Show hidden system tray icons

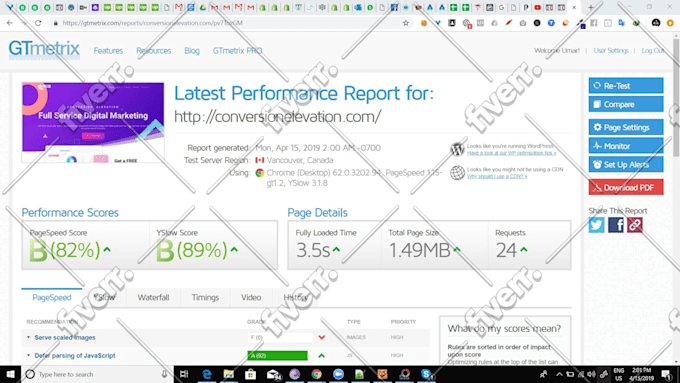pos(559,374)
